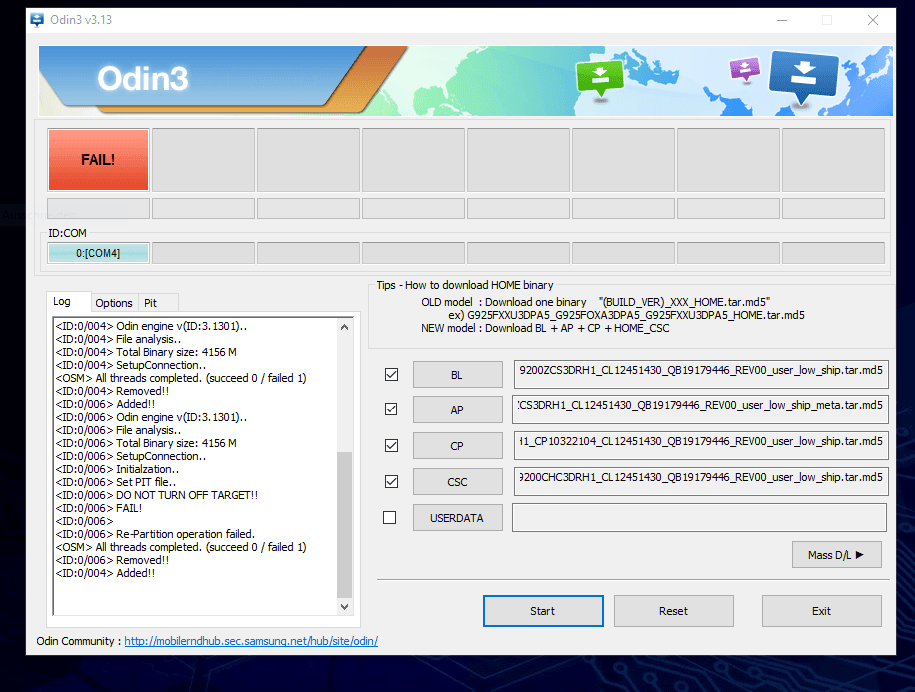Screen dimensions: 915x692
Task: Open the Mass D/L option
Action: point(836,555)
